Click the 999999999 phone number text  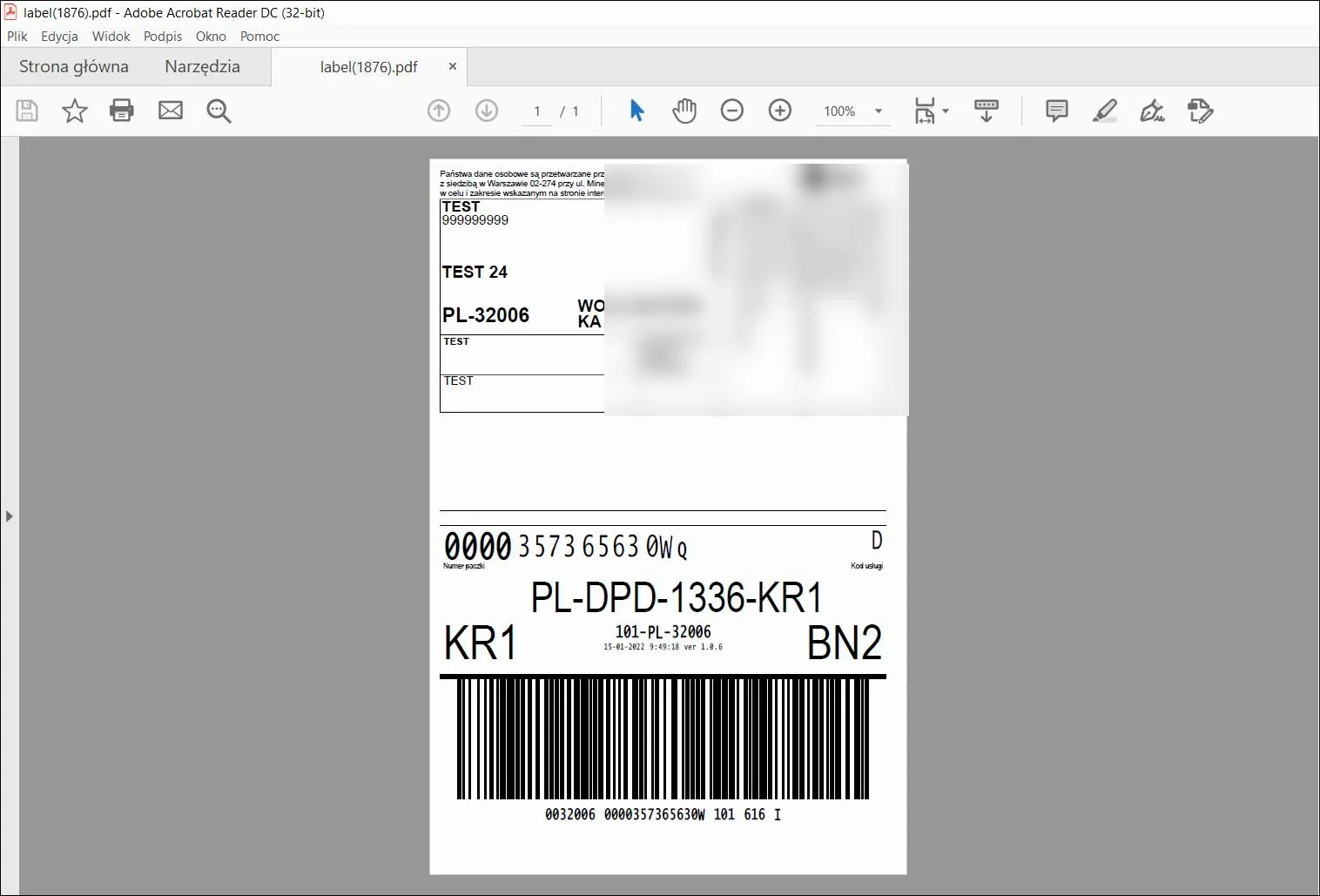click(475, 220)
